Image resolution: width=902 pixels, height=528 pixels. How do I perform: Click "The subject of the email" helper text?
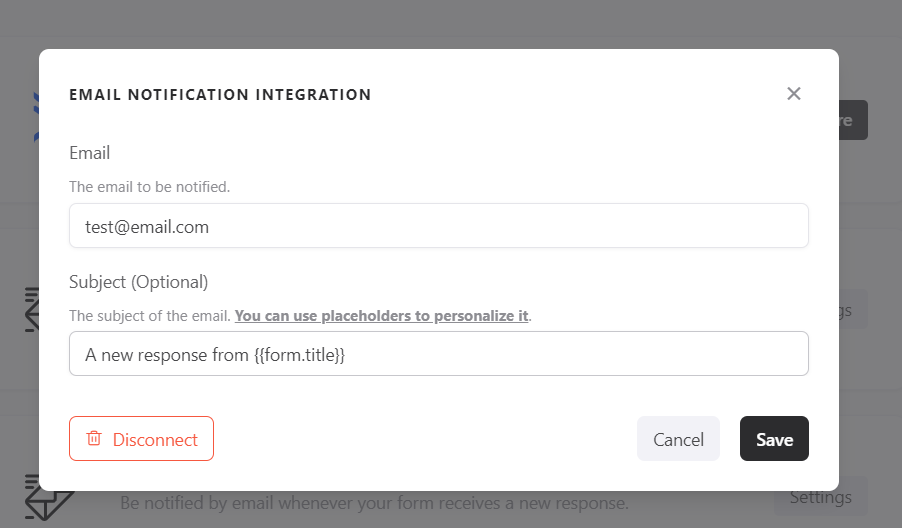click(150, 316)
